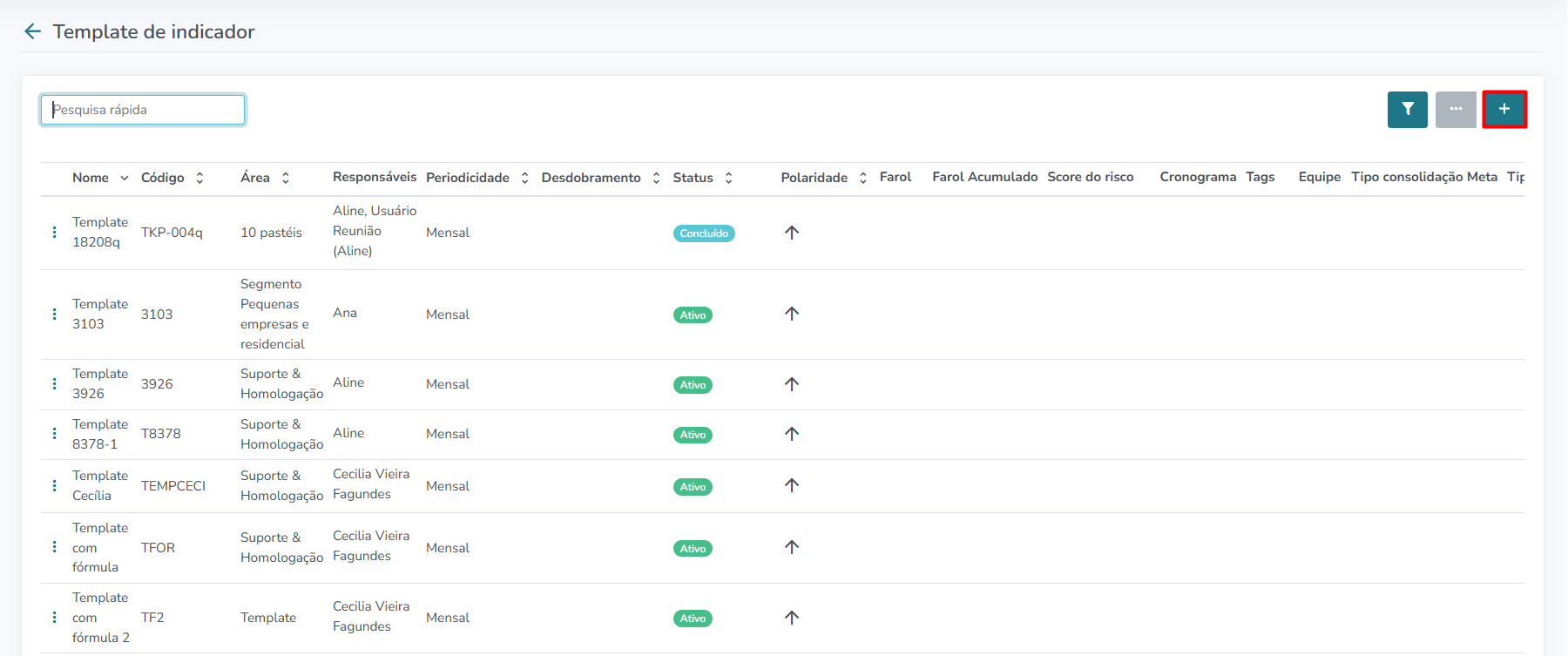Click the Ativo badge in the TEMPCECI row
1568x656 pixels.
point(693,487)
